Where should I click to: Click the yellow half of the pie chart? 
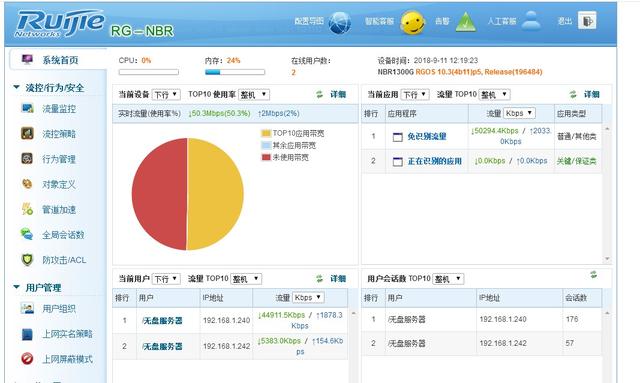pos(216,194)
